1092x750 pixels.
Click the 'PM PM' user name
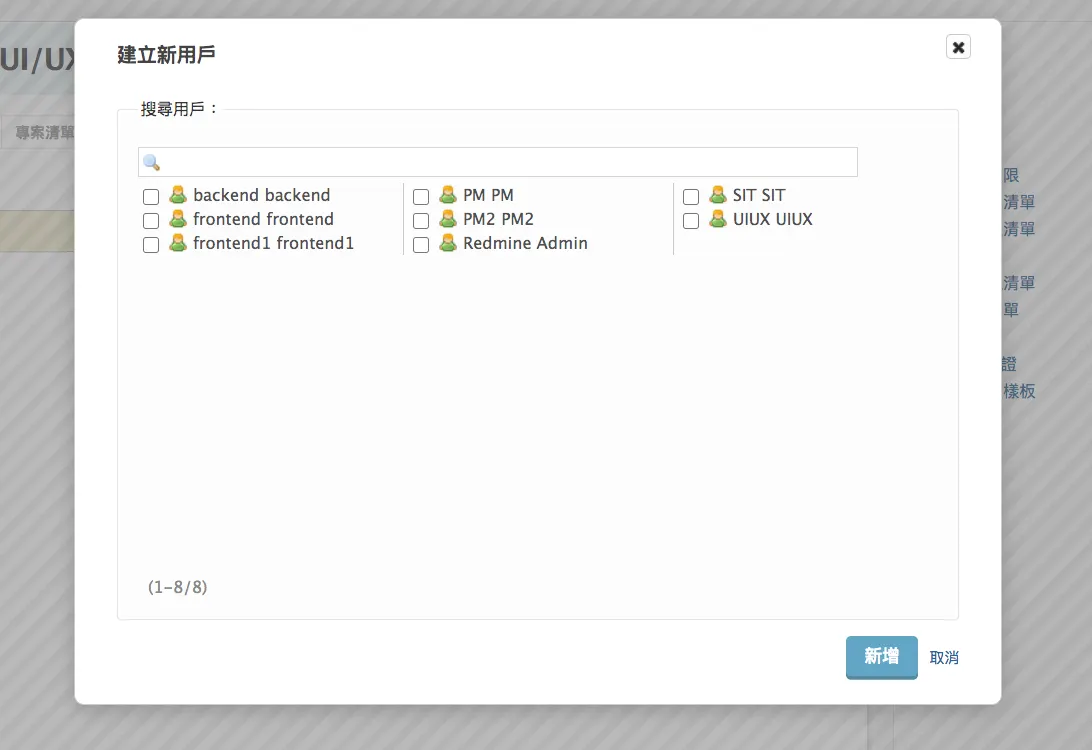pyautogui.click(x=488, y=195)
